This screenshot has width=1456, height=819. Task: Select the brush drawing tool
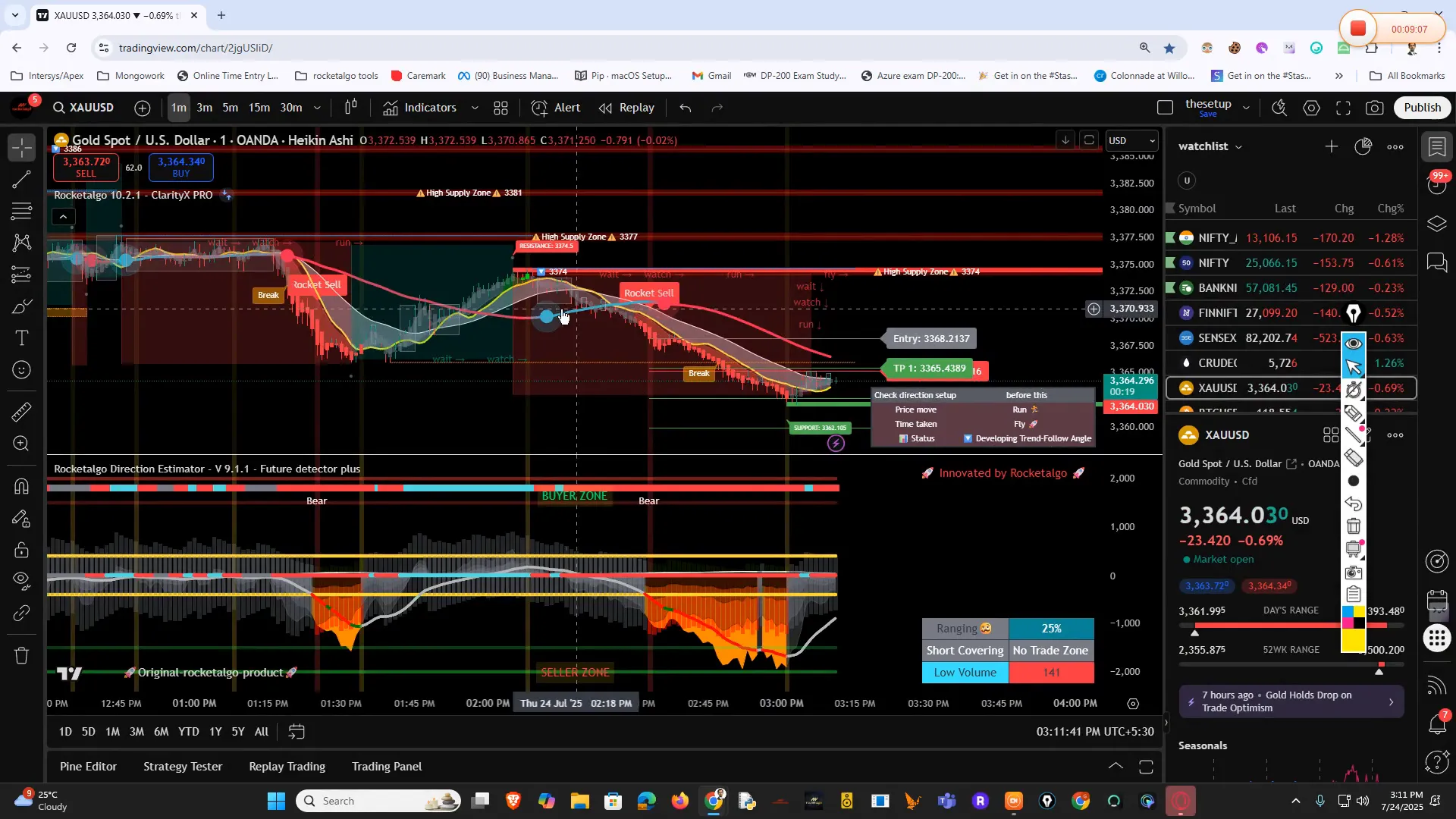point(22,307)
